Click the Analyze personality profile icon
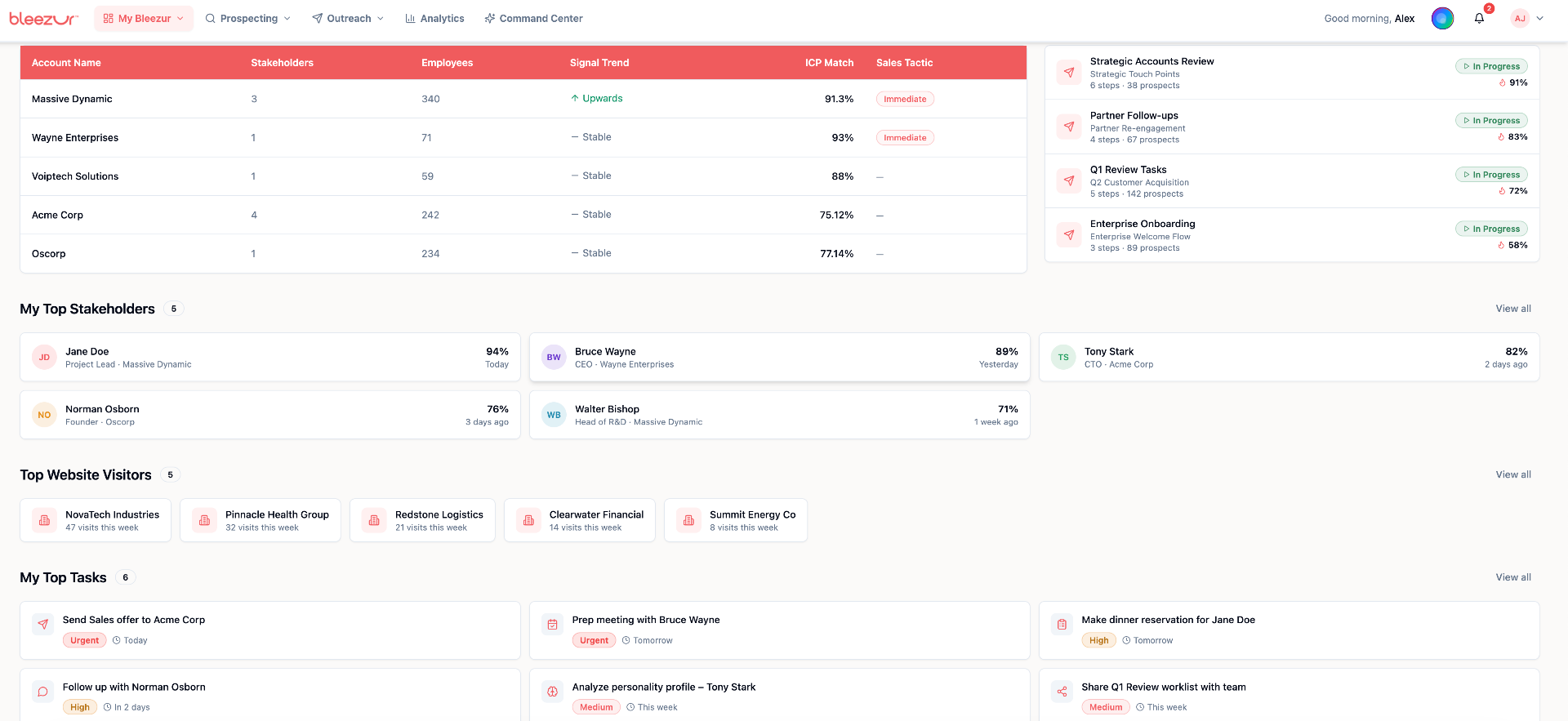Viewport: 1568px width, 721px height. [552, 692]
